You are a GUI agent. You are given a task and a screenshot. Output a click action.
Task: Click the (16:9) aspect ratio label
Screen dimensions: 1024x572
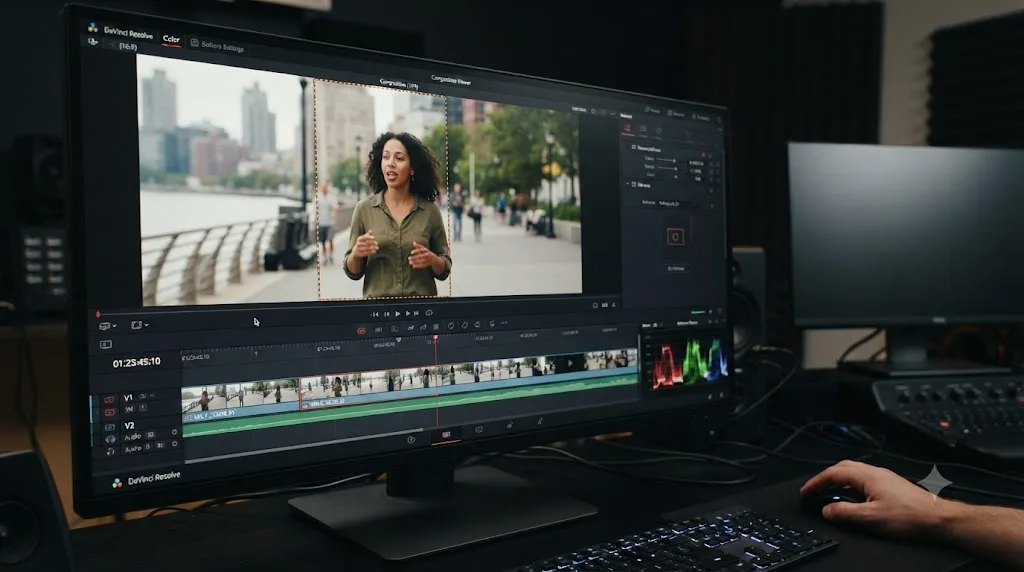coord(128,47)
